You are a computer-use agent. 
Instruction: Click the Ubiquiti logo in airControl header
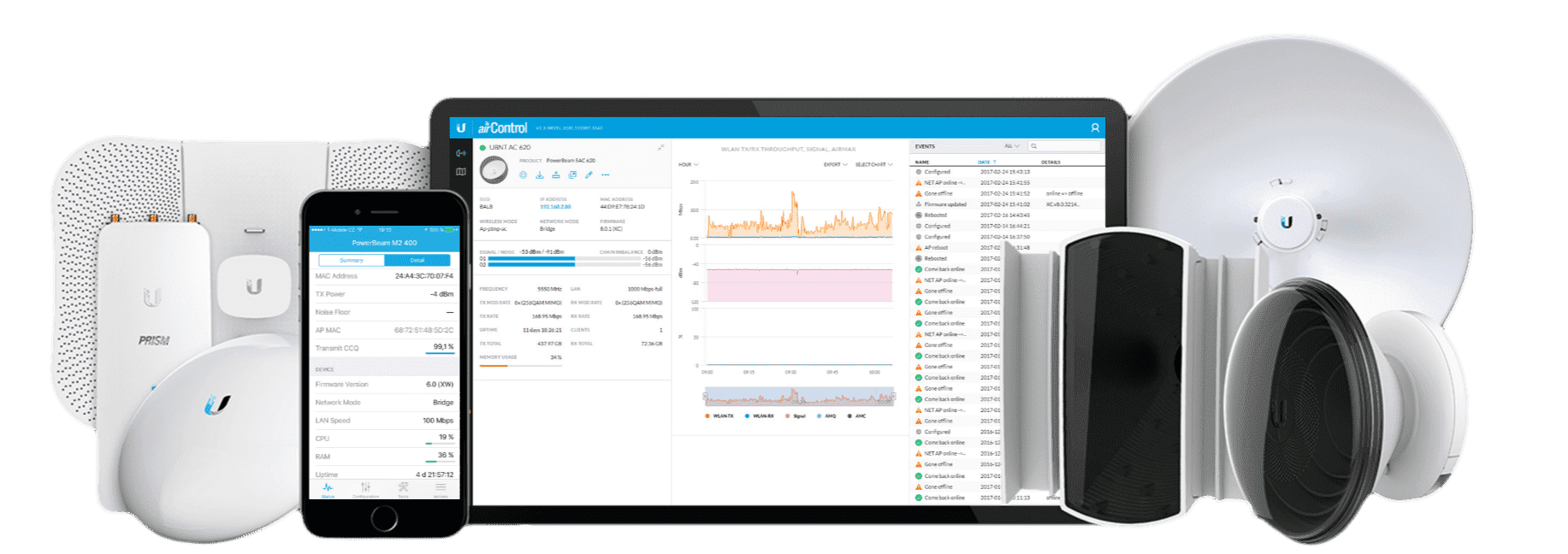(x=461, y=128)
